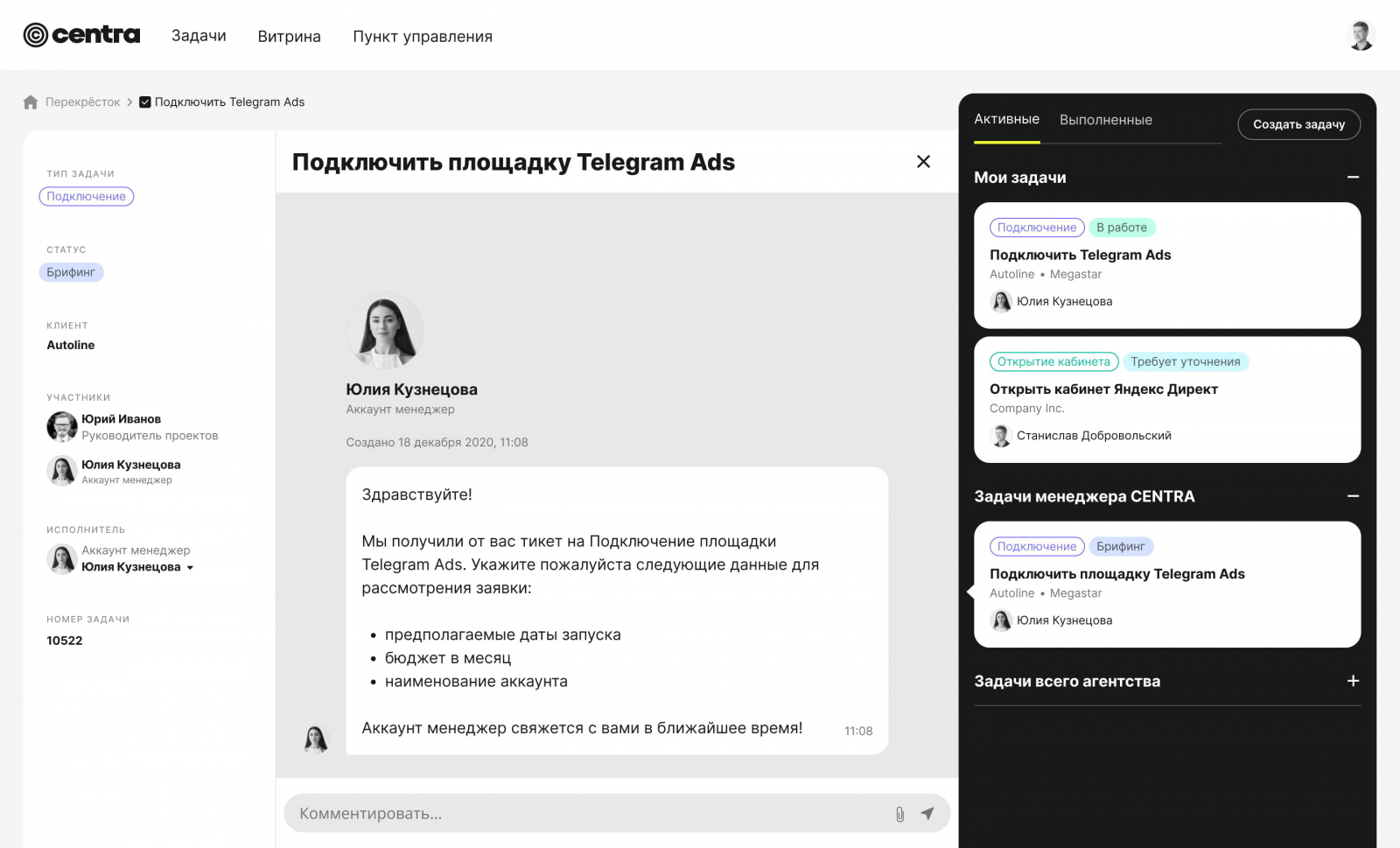Viewport: 1400px width, 848px height.
Task: Close the Telegram Ads task panel
Action: pyautogui.click(x=923, y=162)
